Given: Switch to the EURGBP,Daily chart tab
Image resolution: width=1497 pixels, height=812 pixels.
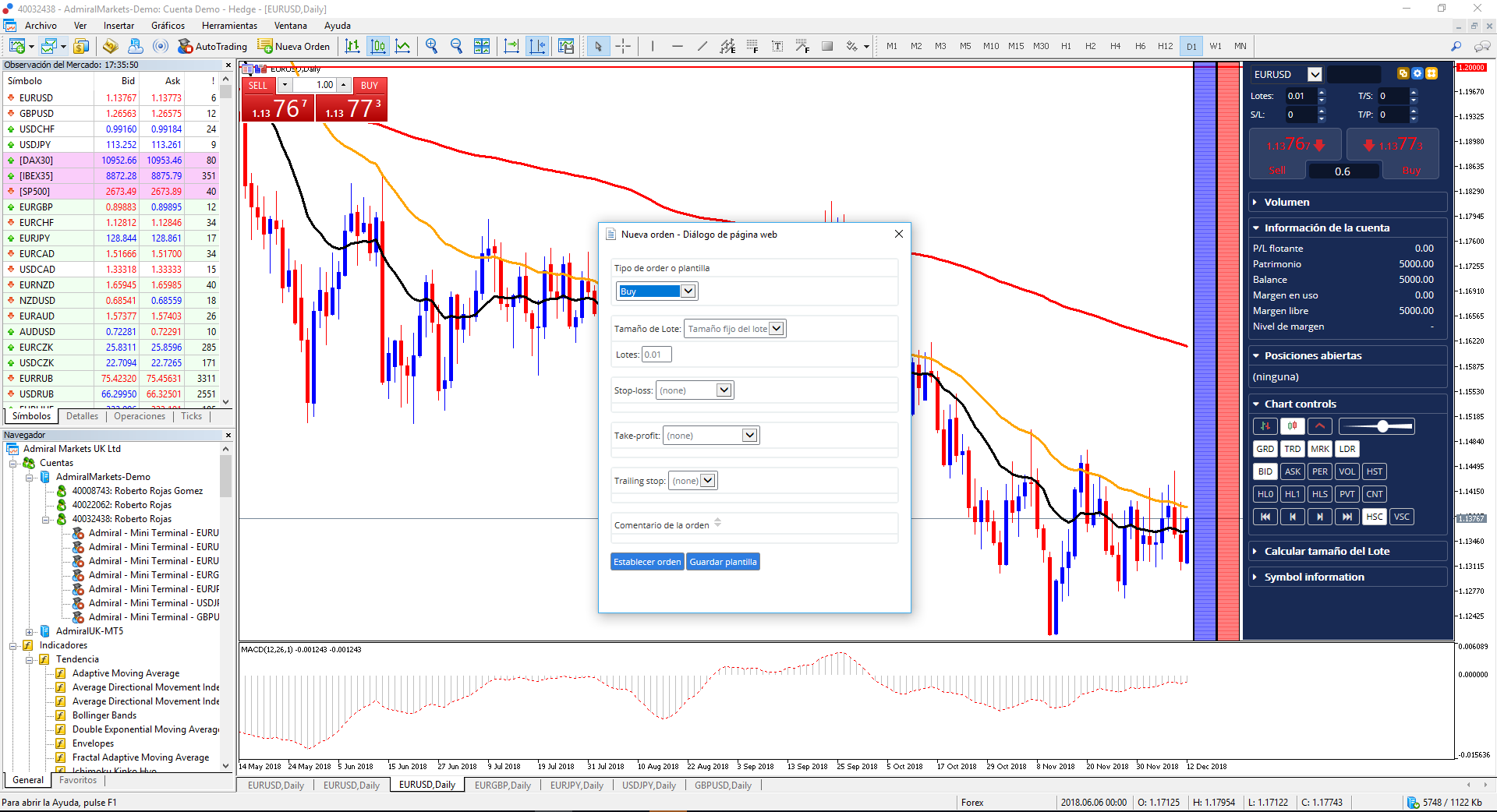Looking at the screenshot, I should (x=502, y=786).
